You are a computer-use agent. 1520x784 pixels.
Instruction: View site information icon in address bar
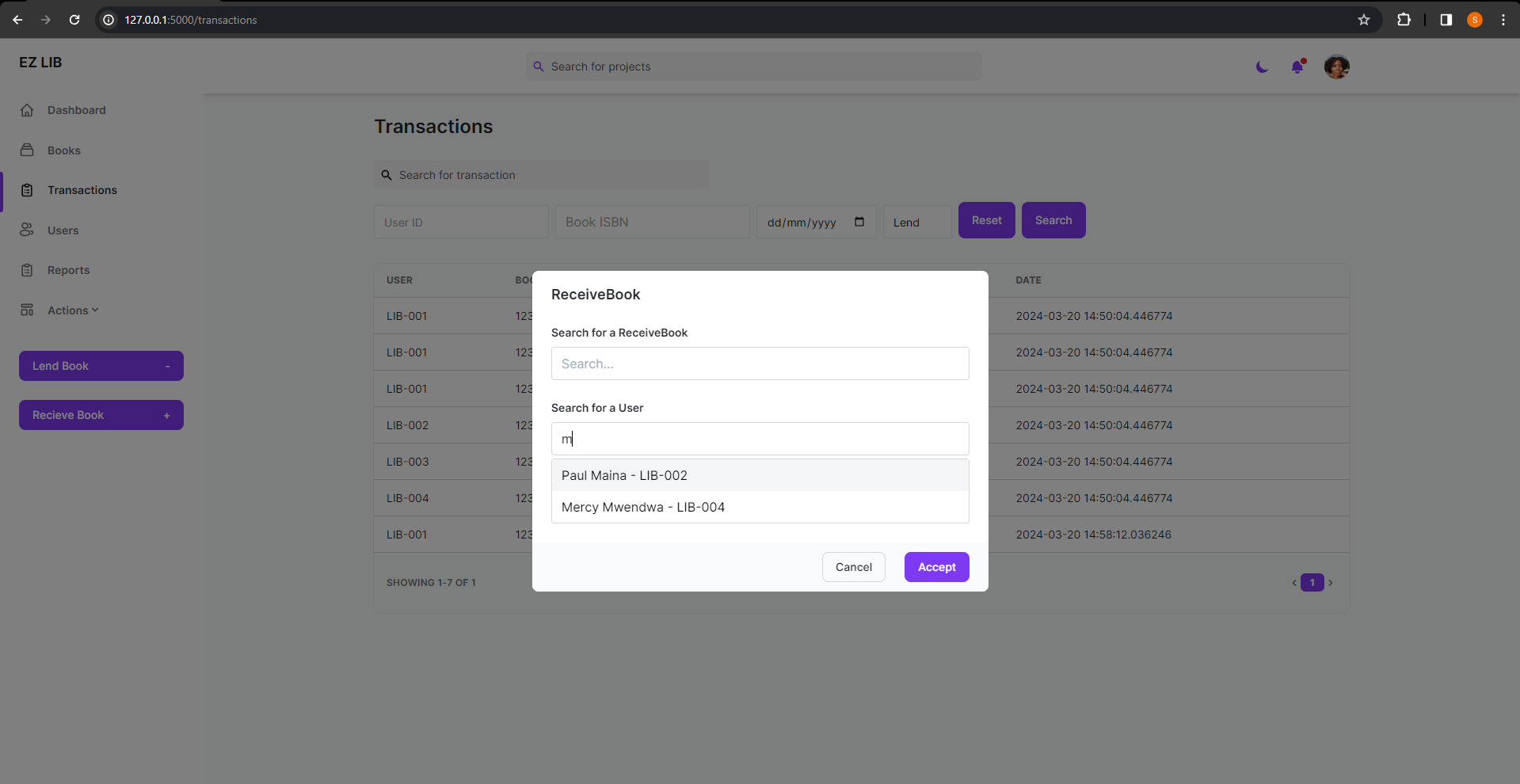(109, 20)
